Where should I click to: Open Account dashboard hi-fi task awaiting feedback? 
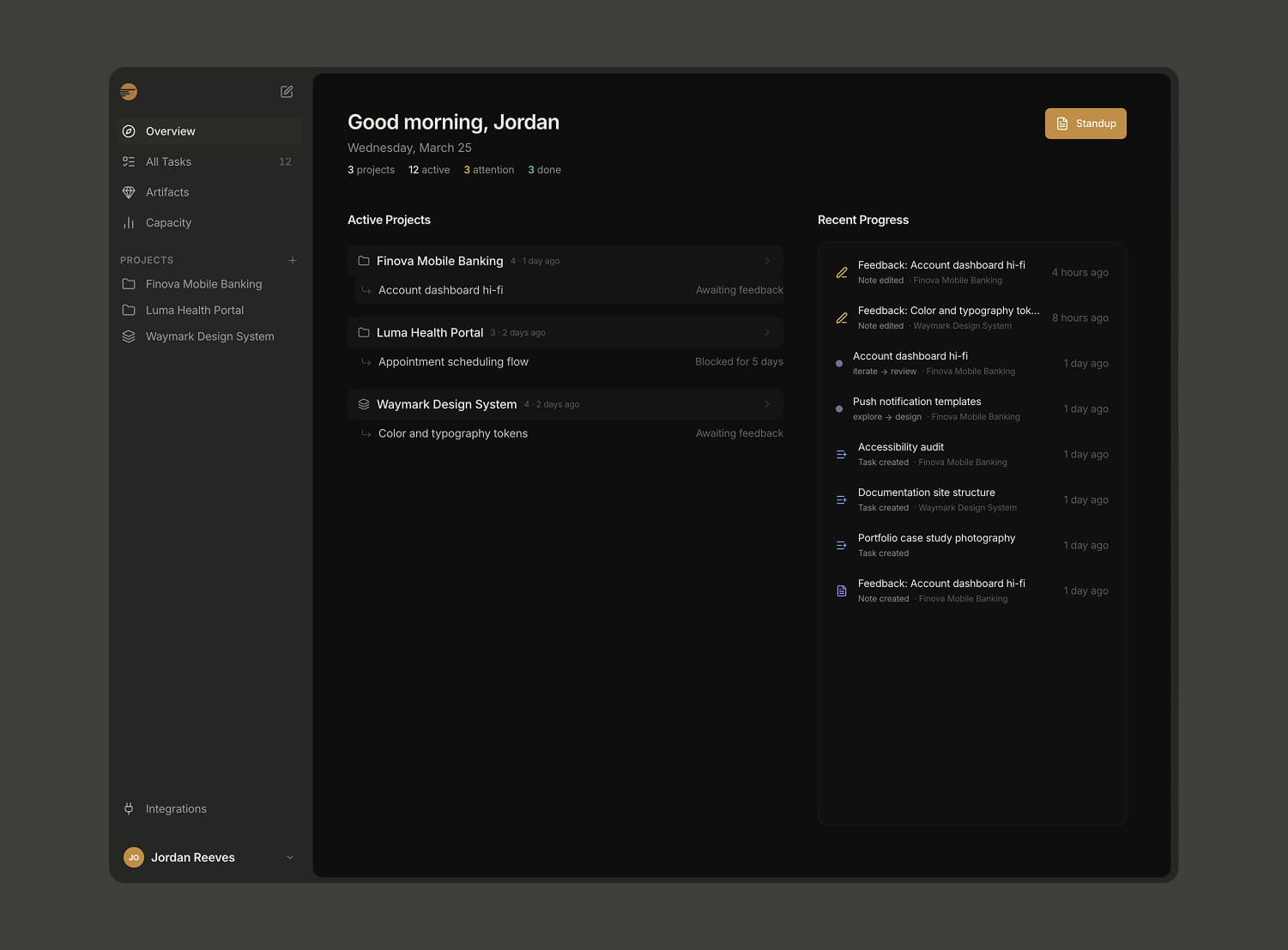[569, 290]
